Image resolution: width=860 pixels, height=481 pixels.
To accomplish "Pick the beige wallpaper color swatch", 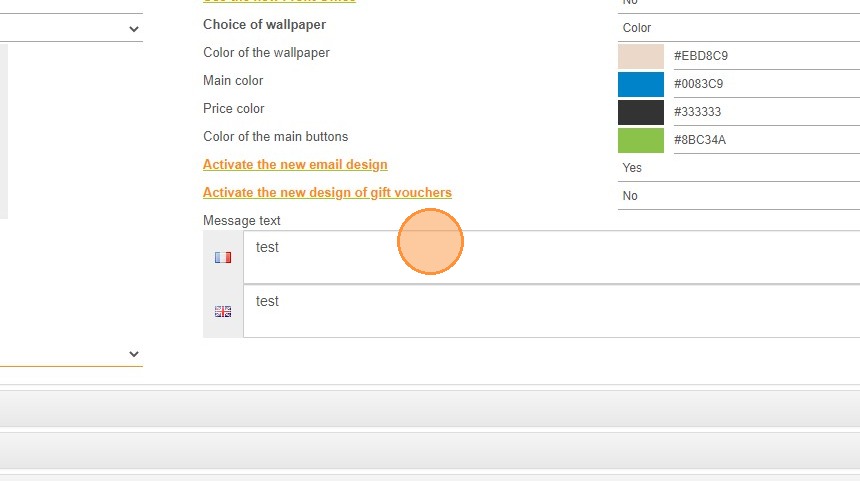I will (x=641, y=56).
